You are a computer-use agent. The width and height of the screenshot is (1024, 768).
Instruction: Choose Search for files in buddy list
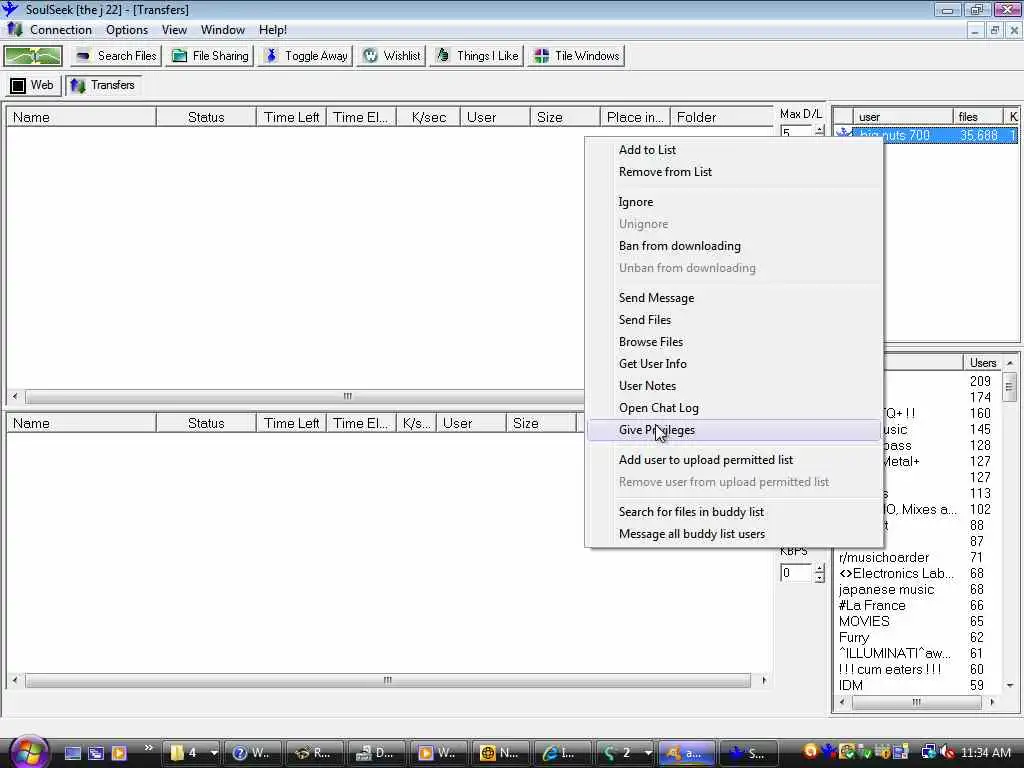point(734,512)
